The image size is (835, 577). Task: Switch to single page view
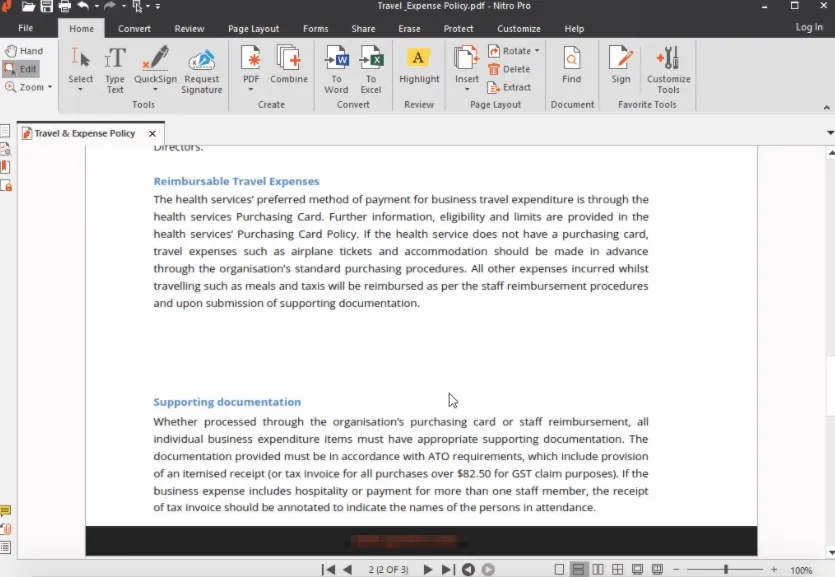pyautogui.click(x=559, y=570)
